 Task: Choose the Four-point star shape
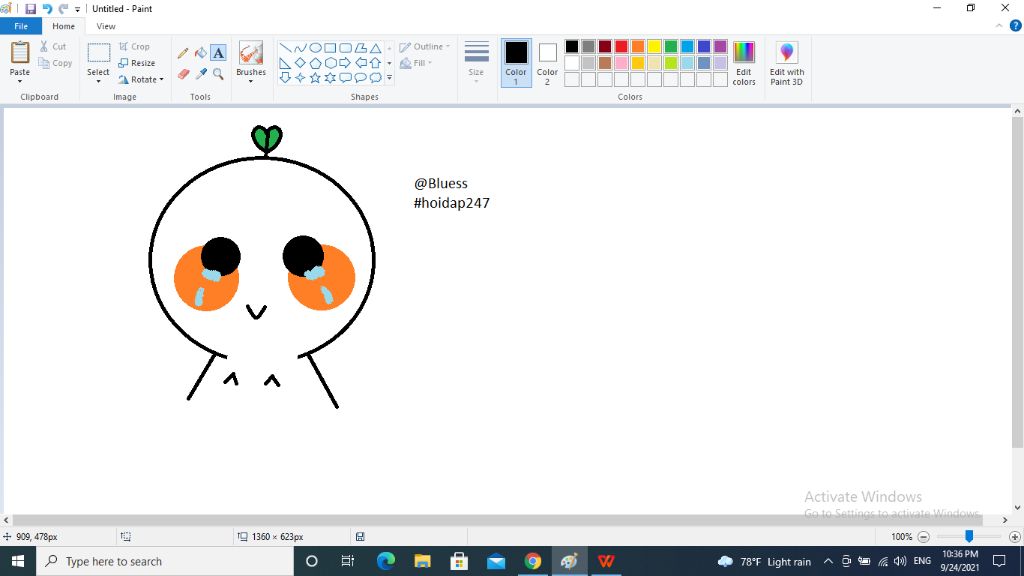tap(300, 78)
